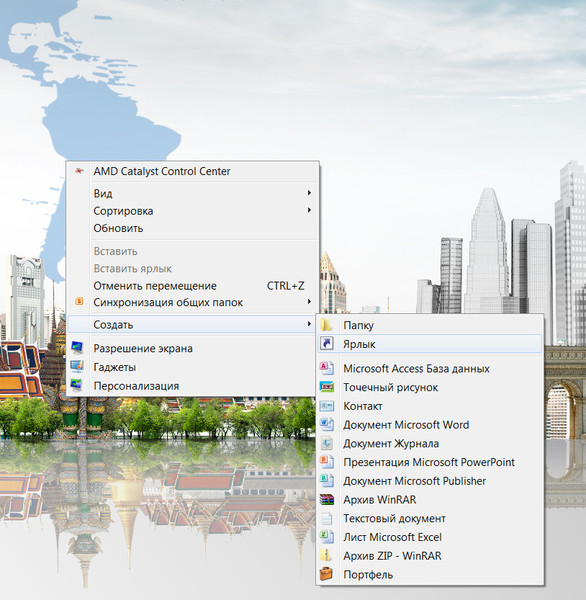Image resolution: width=586 pixels, height=600 pixels.
Task: Click the Контакт card icon
Action: pyautogui.click(x=326, y=406)
